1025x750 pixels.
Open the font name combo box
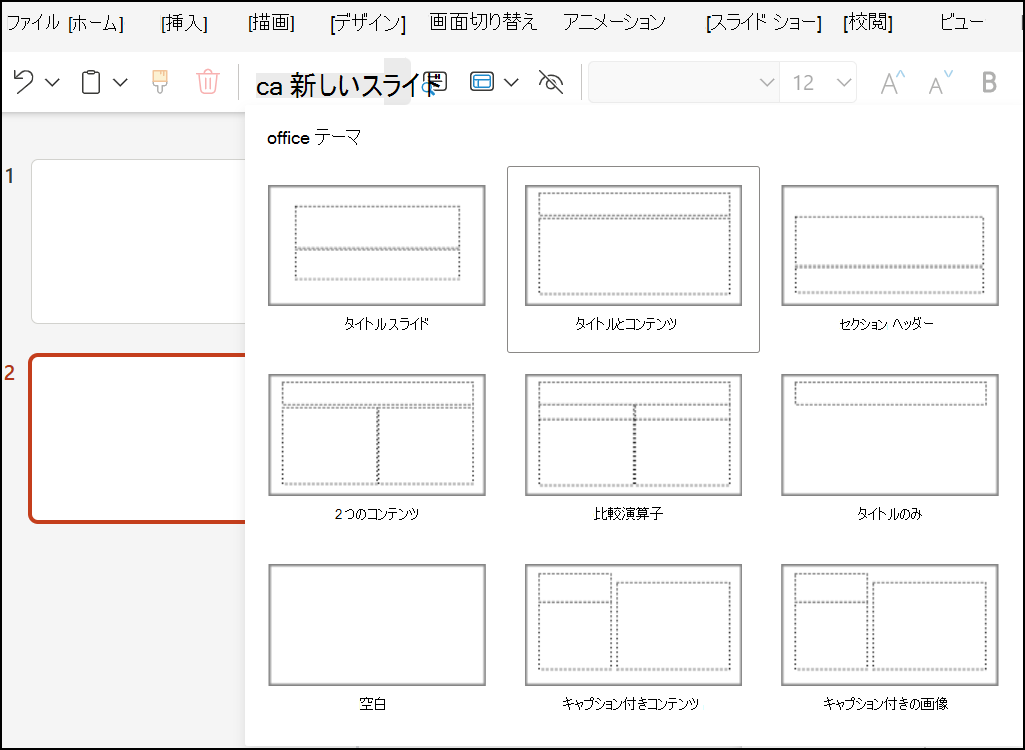[x=684, y=82]
